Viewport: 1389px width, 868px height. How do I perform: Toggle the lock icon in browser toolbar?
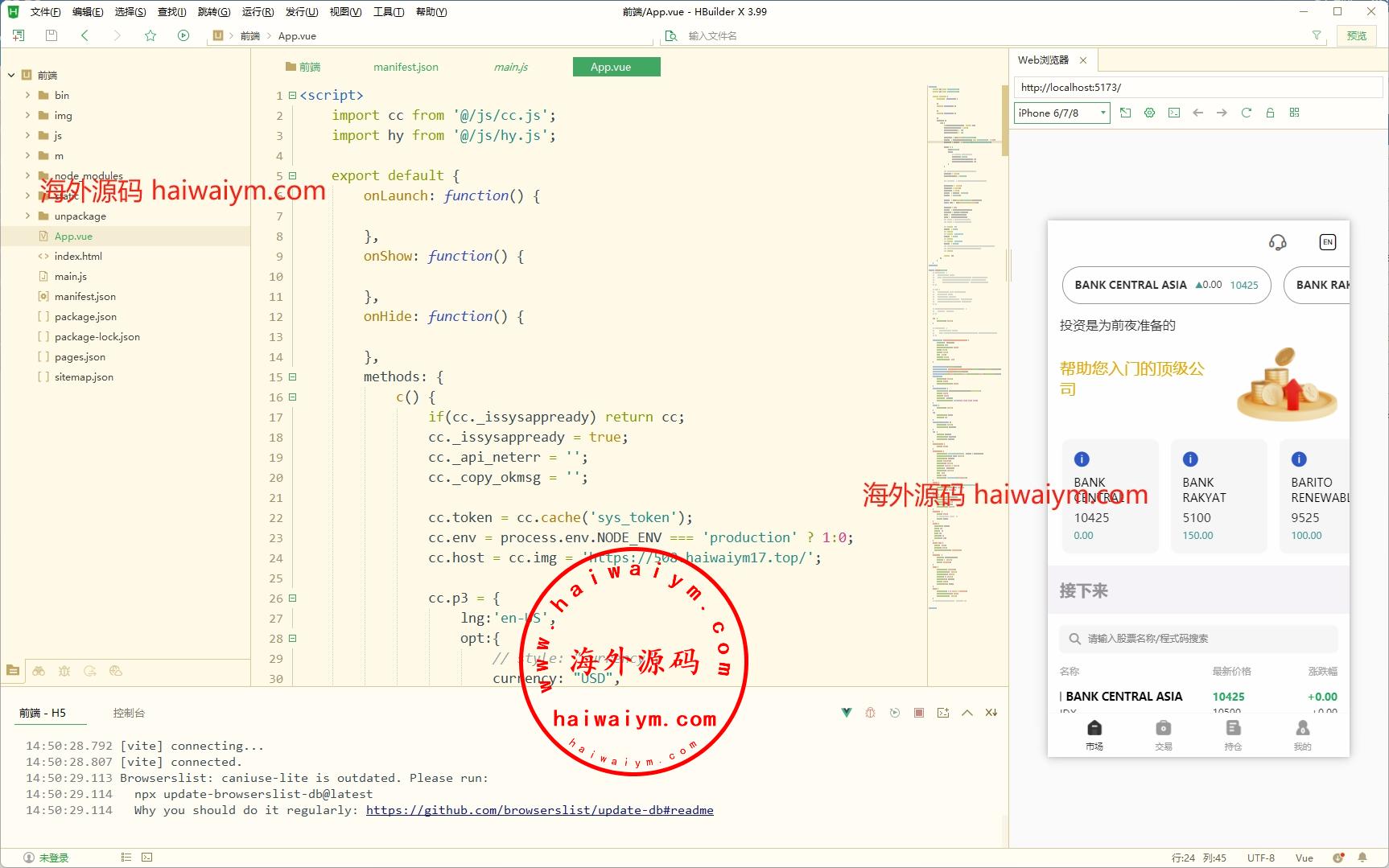(1270, 113)
